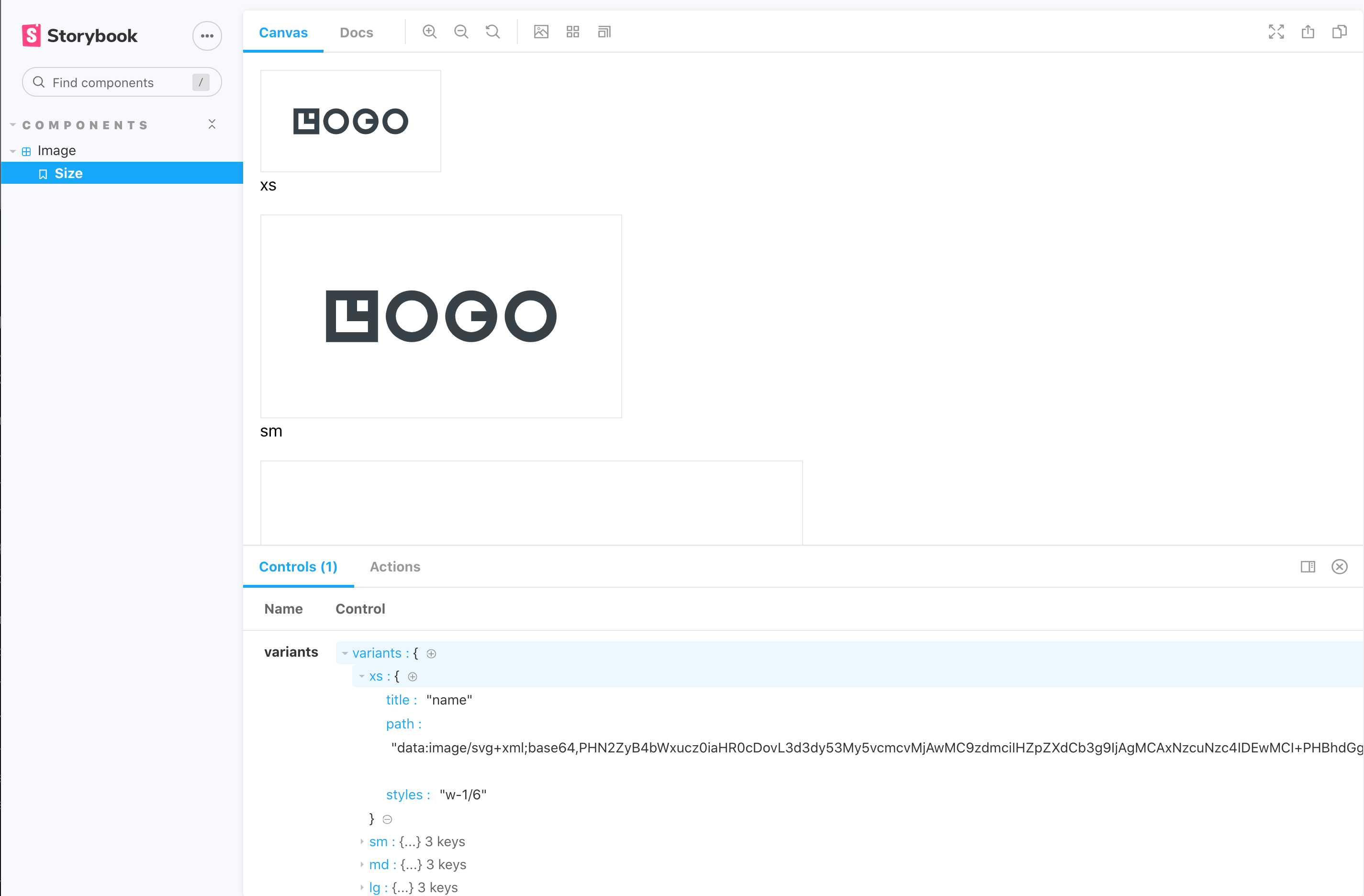
Task: Open the viewport size tool icon
Action: pyautogui.click(x=604, y=32)
